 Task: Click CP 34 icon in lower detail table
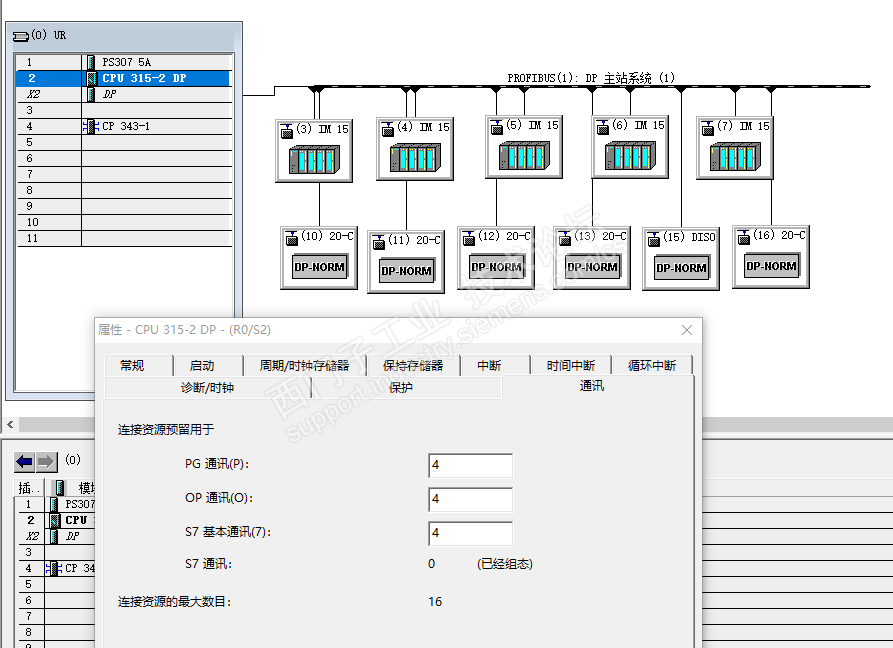click(x=54, y=568)
